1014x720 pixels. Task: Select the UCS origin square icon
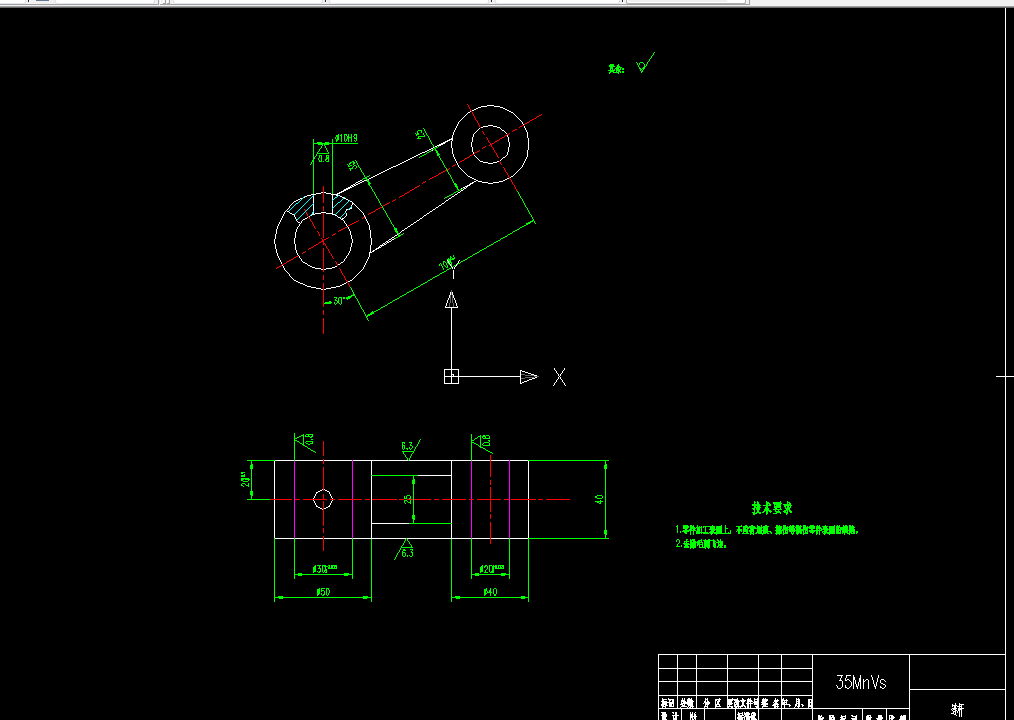pyautogui.click(x=451, y=376)
